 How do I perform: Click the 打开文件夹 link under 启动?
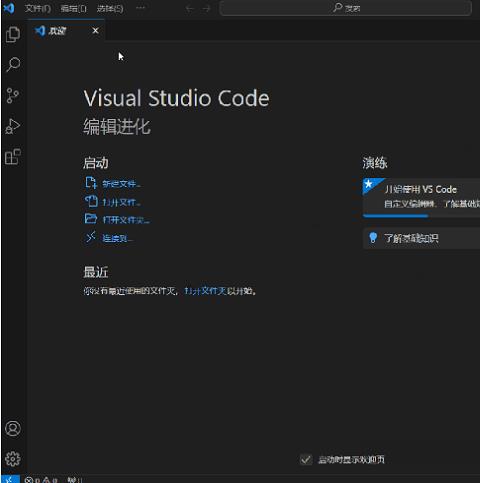point(126,220)
